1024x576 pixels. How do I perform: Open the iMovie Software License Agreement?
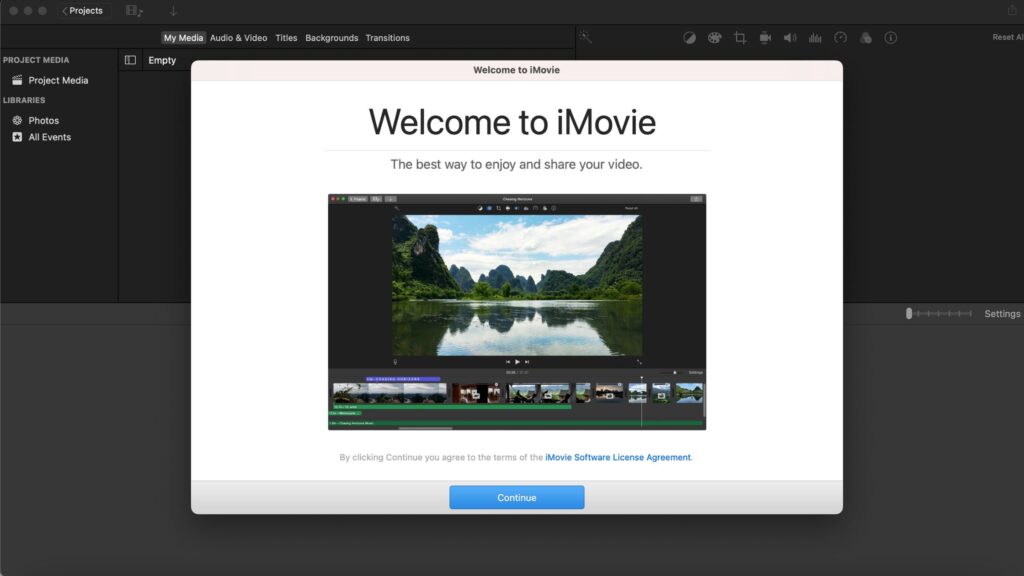click(x=618, y=457)
